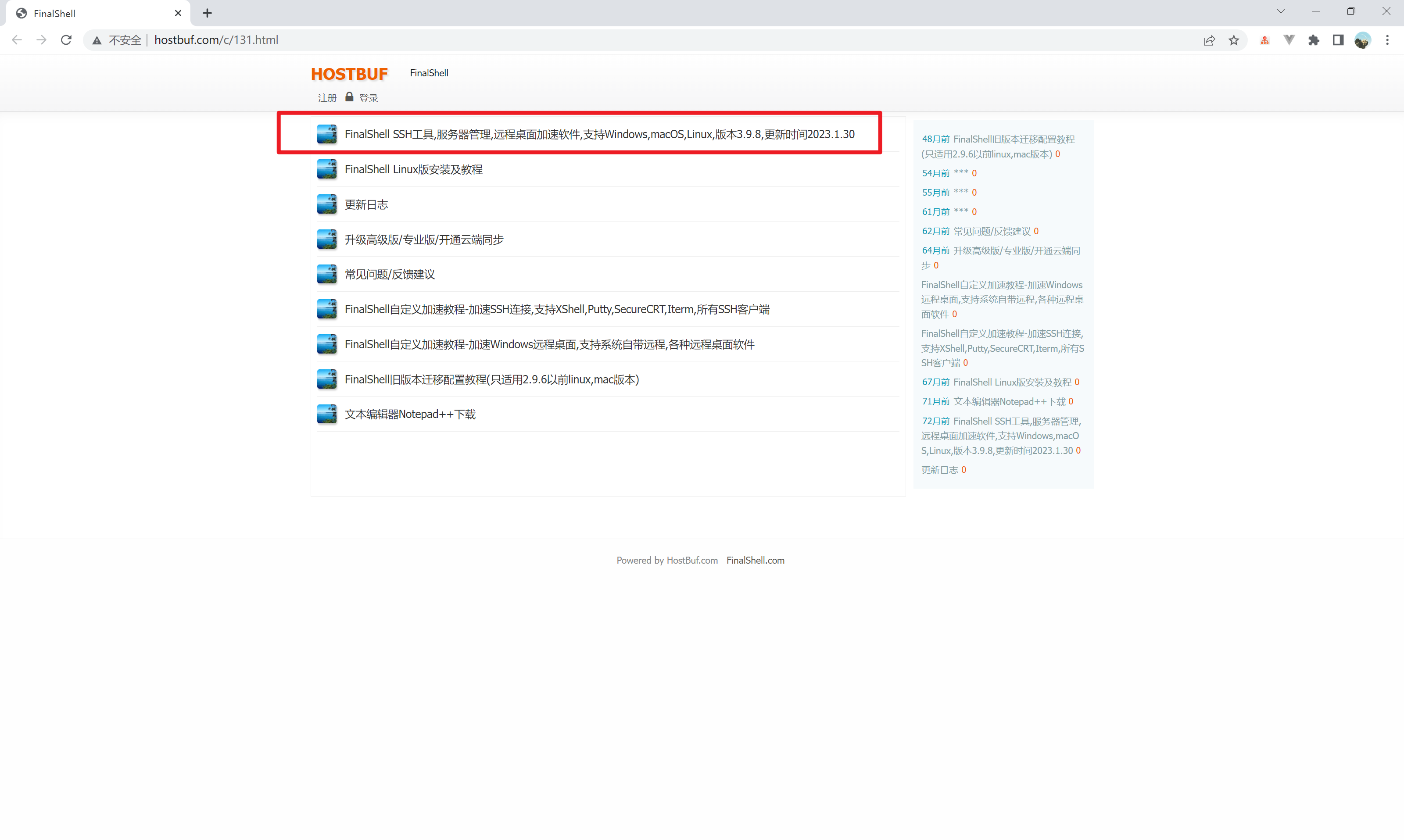
Task: Click the browser profile avatar
Action: tap(1363, 39)
